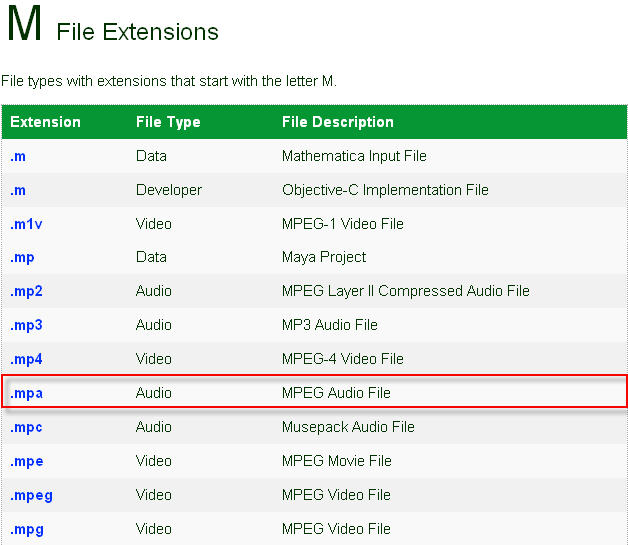This screenshot has width=628, height=545.
Task: Click the Extension column header
Action: point(45,122)
